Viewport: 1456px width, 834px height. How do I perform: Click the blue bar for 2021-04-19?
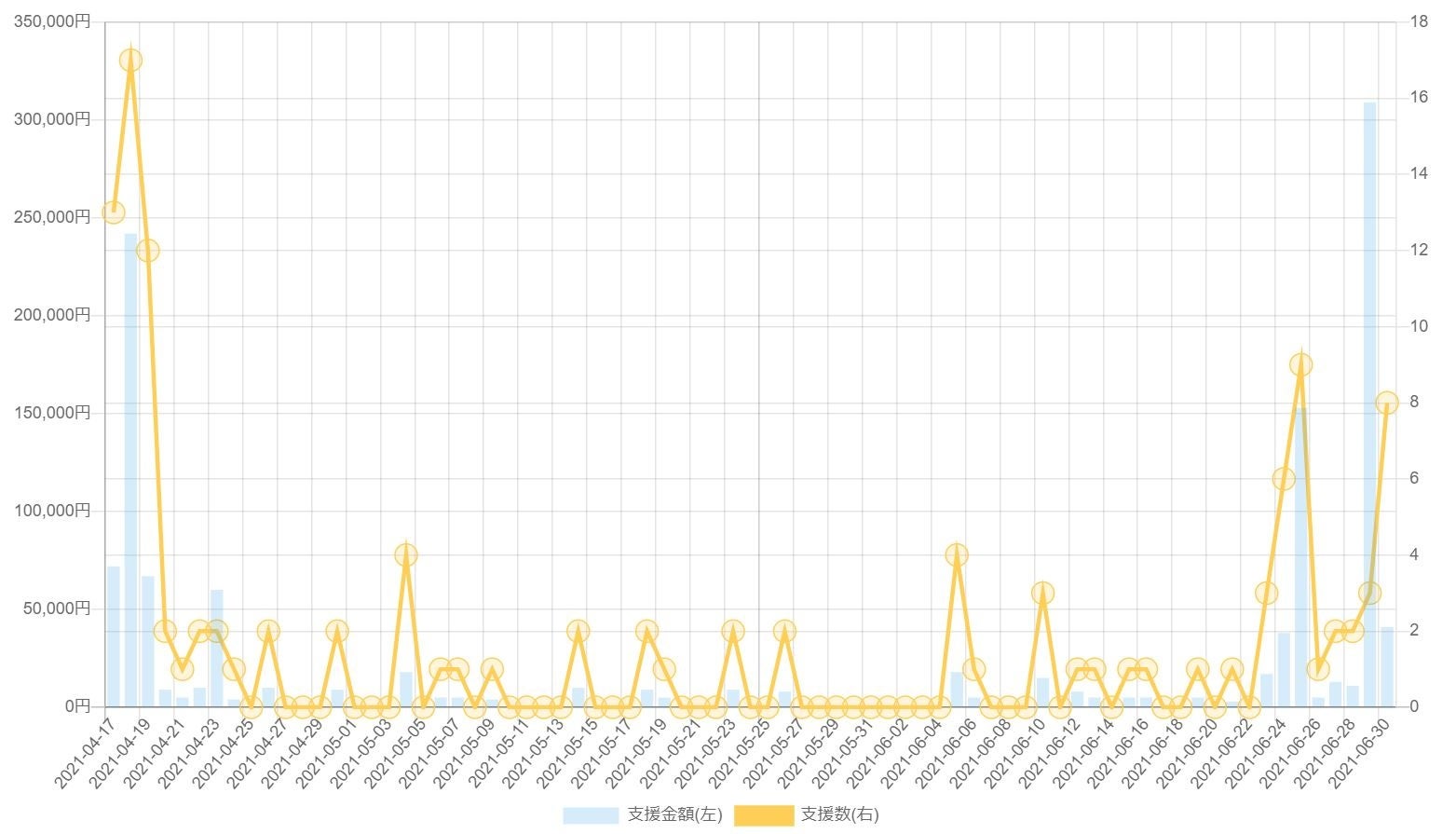click(148, 641)
